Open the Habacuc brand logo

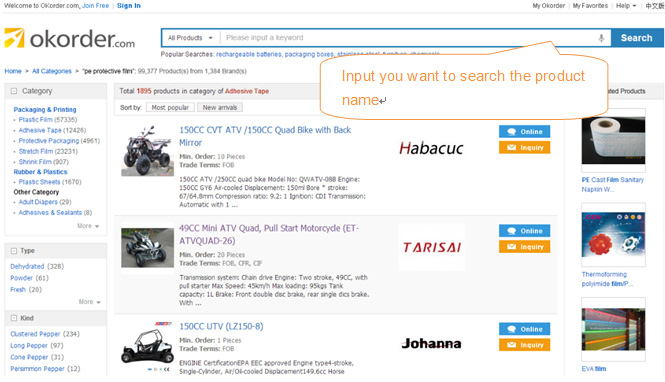point(431,148)
